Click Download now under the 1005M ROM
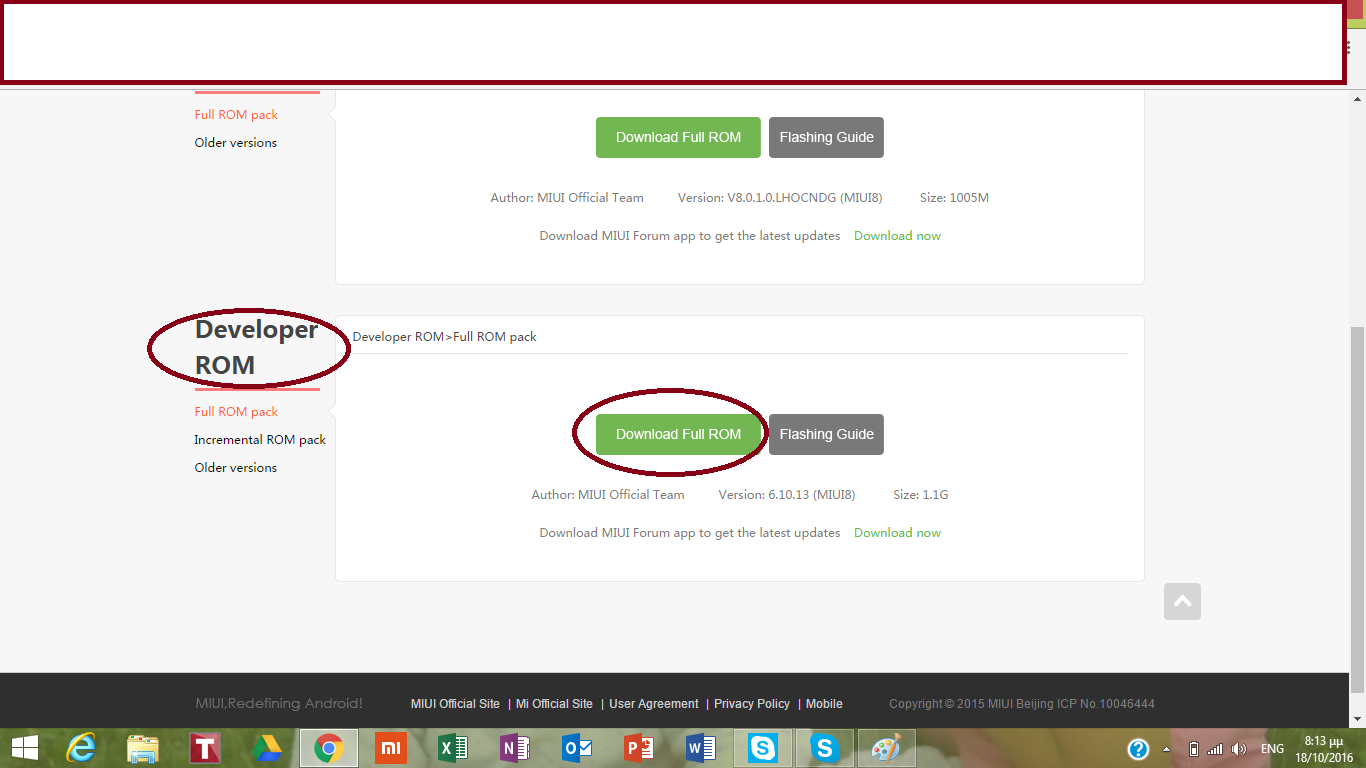1366x768 pixels. pyautogui.click(x=897, y=236)
